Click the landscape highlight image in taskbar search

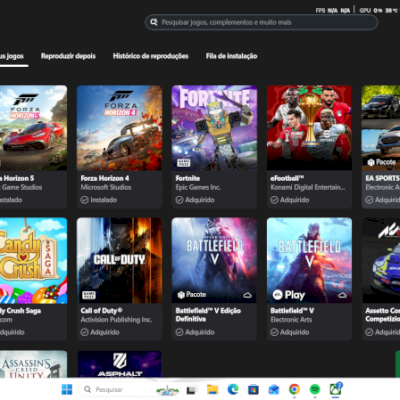pos(167,390)
